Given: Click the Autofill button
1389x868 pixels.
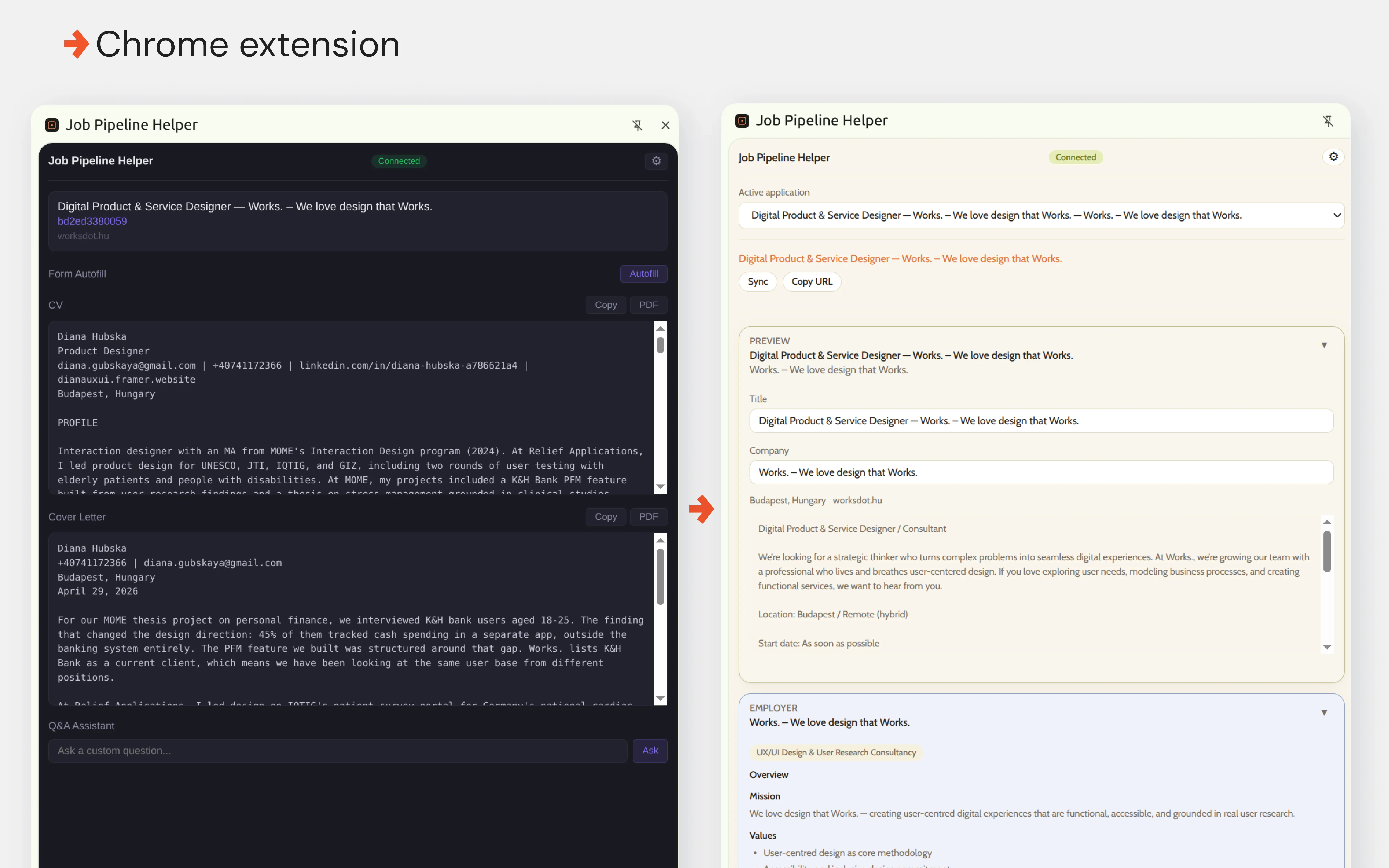Looking at the screenshot, I should [x=643, y=274].
